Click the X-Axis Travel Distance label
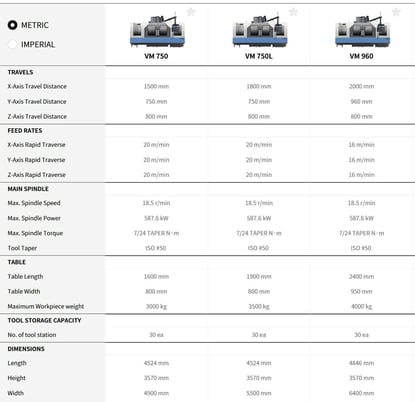The image size is (415, 402). coord(37,86)
